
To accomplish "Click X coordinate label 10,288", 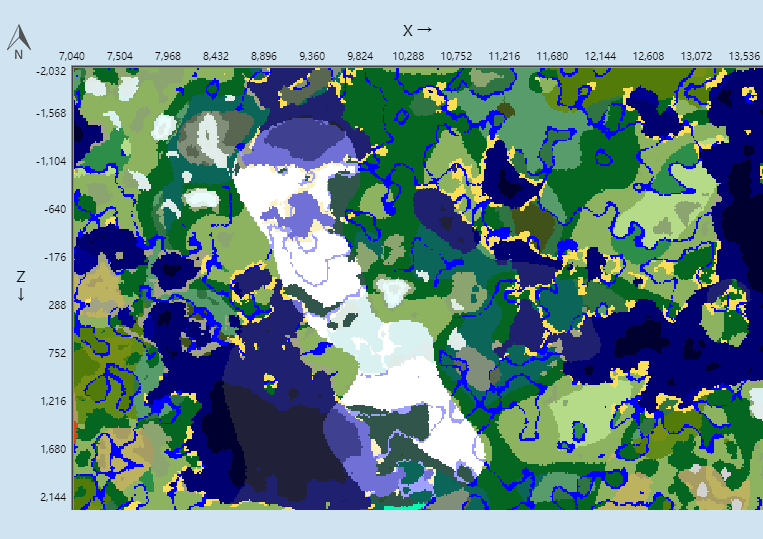I will click(x=408, y=56).
